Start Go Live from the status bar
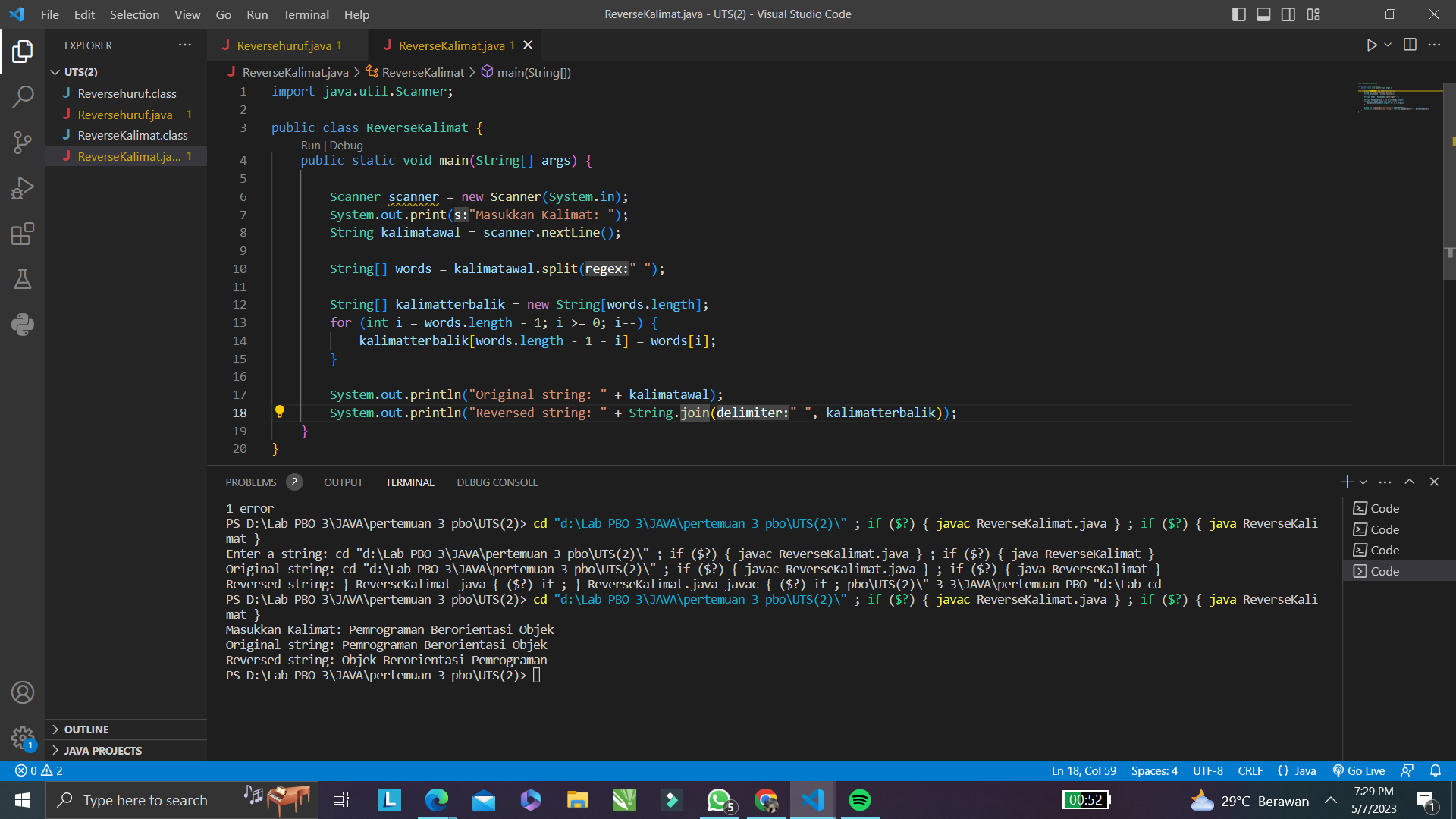Screen dimensions: 1456x819 click(1359, 770)
